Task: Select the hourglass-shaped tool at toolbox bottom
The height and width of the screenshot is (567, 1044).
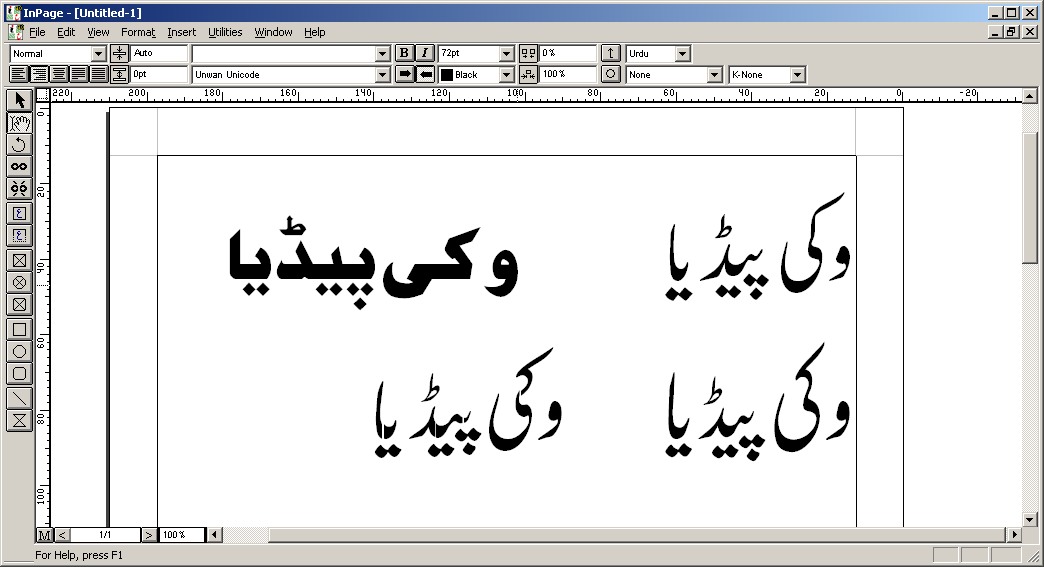Action: (19, 420)
